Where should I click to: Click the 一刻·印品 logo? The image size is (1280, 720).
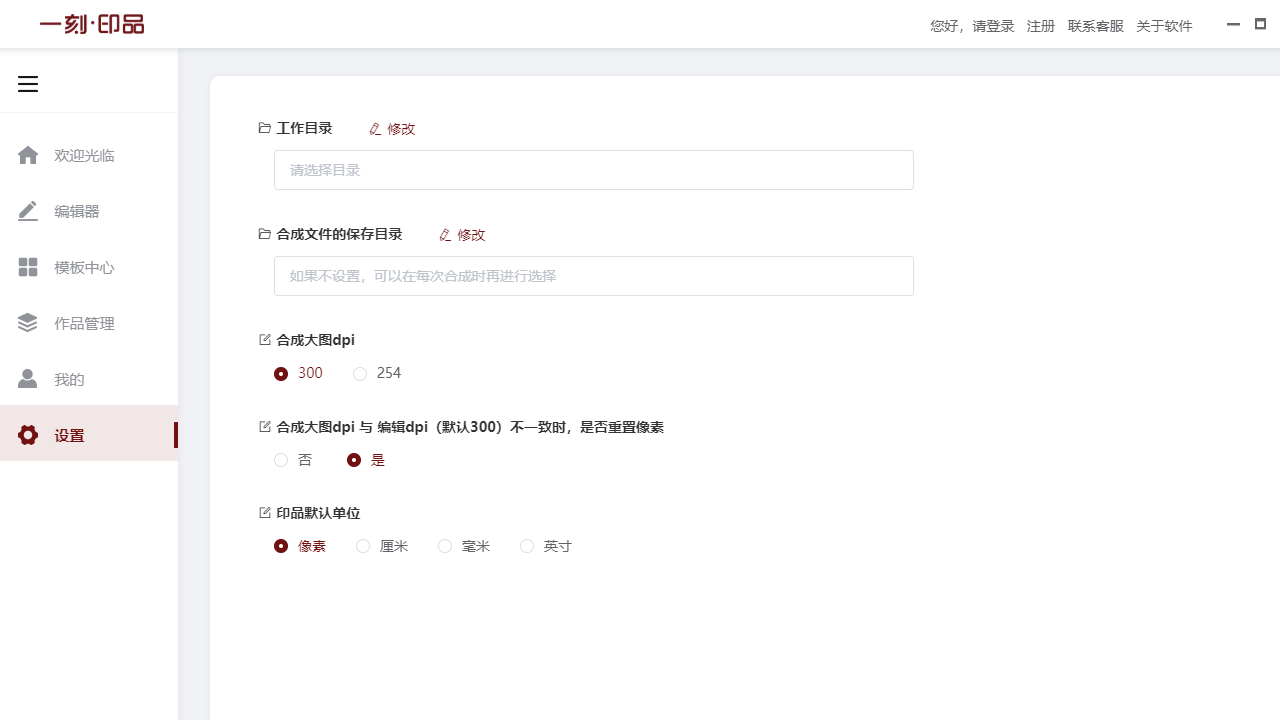click(91, 24)
